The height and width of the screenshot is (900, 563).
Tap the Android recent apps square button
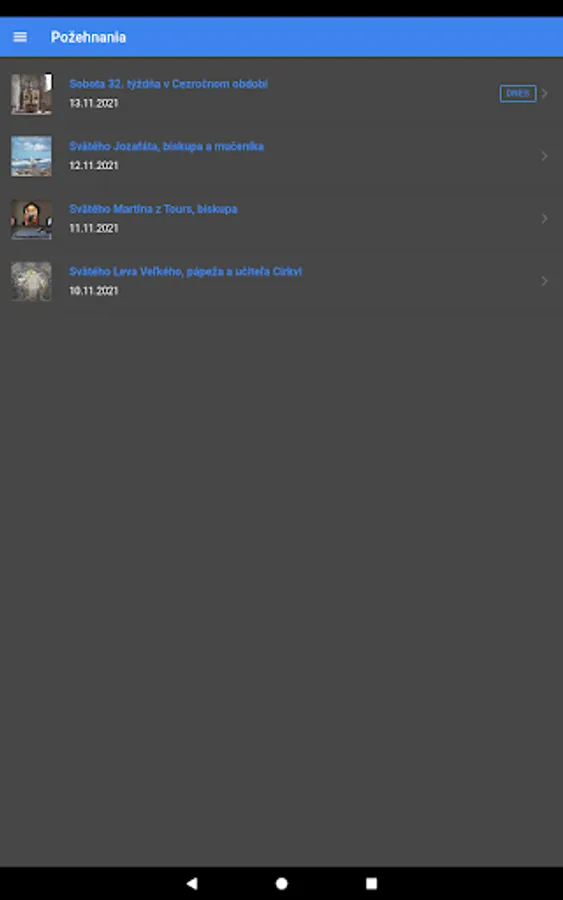click(371, 883)
